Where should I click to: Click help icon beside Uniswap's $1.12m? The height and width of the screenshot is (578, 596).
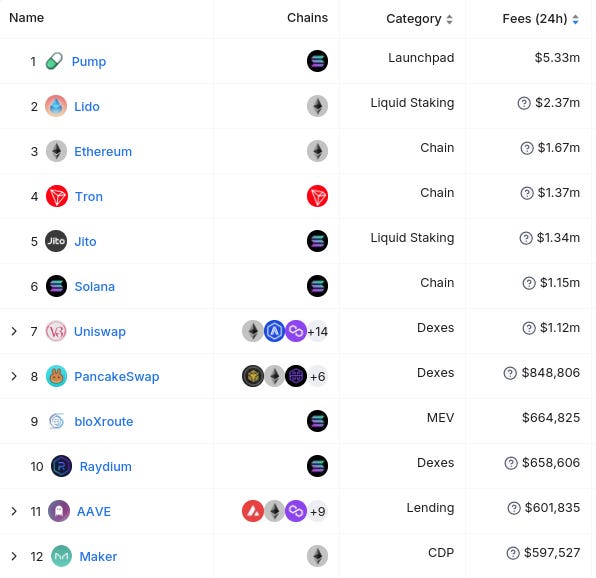[529, 328]
